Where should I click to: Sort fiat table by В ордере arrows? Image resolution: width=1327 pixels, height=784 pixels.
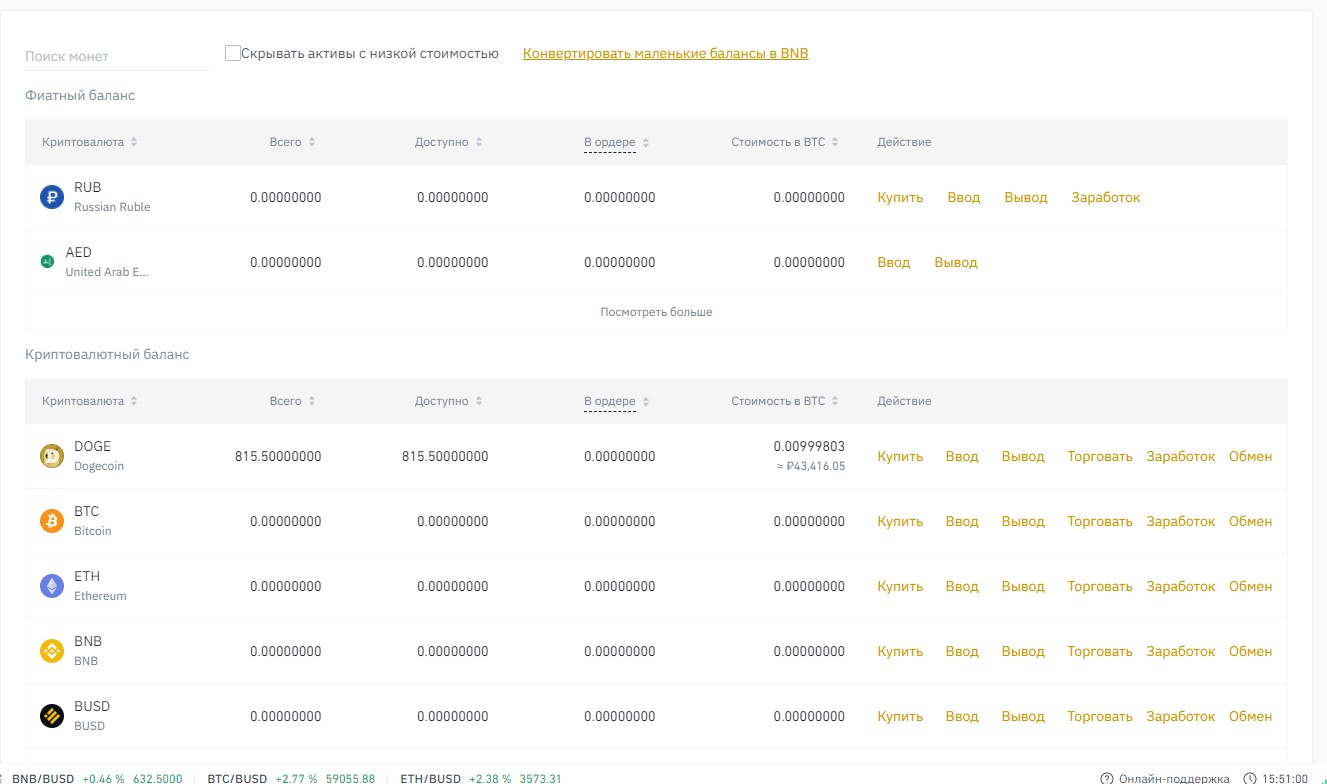click(x=646, y=142)
